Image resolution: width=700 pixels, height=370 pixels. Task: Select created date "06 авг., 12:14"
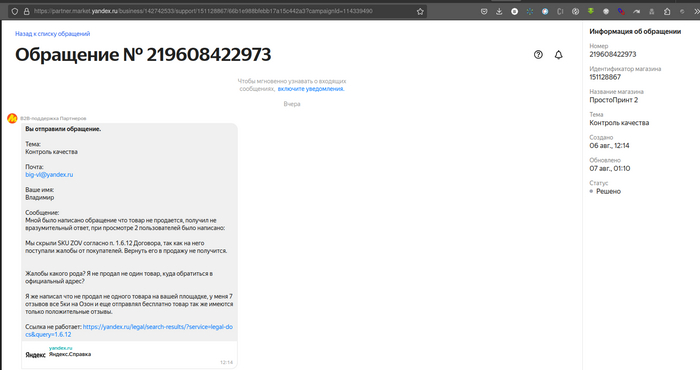point(609,146)
